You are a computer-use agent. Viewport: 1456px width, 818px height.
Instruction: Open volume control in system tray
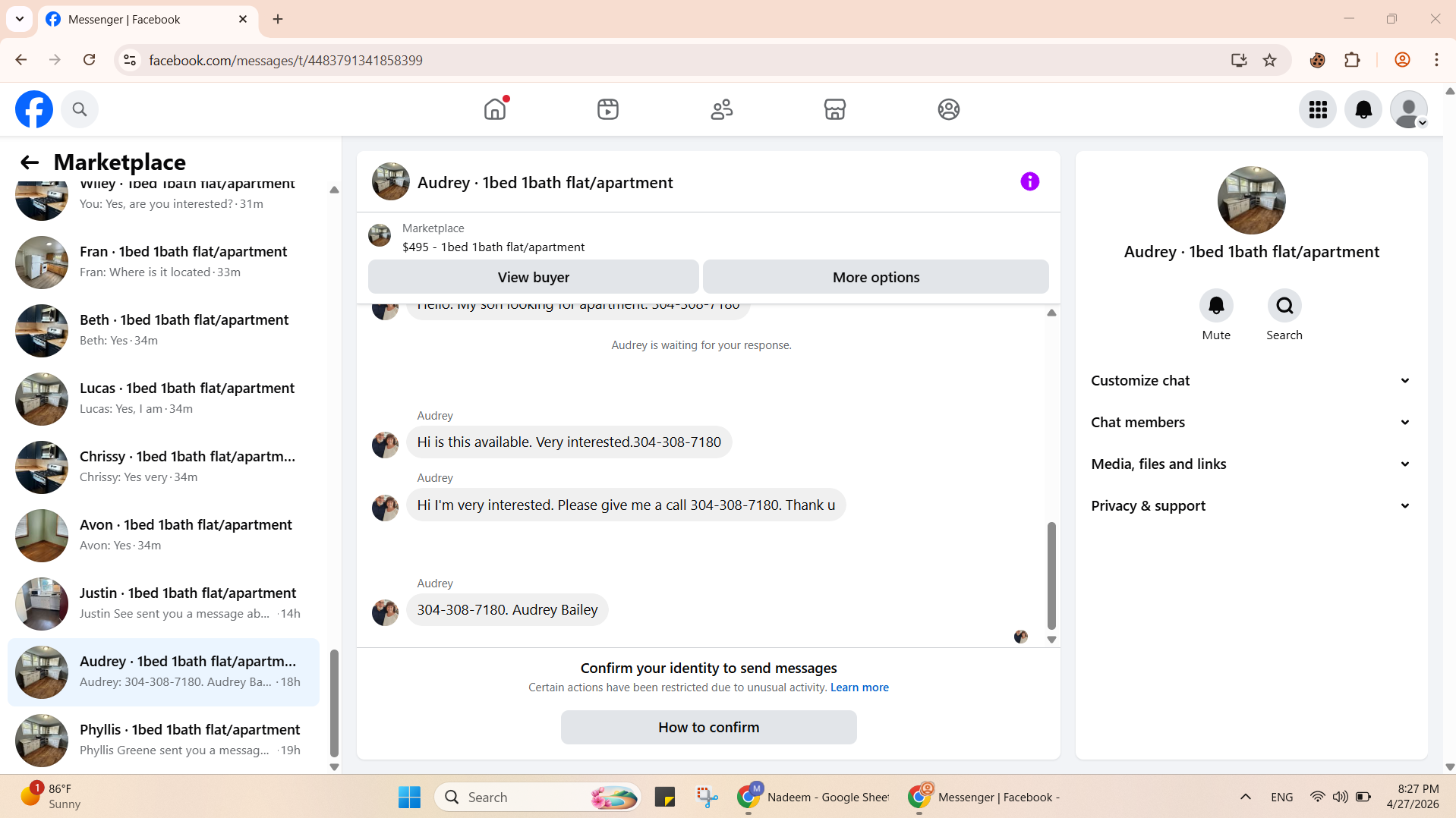coord(1341,797)
